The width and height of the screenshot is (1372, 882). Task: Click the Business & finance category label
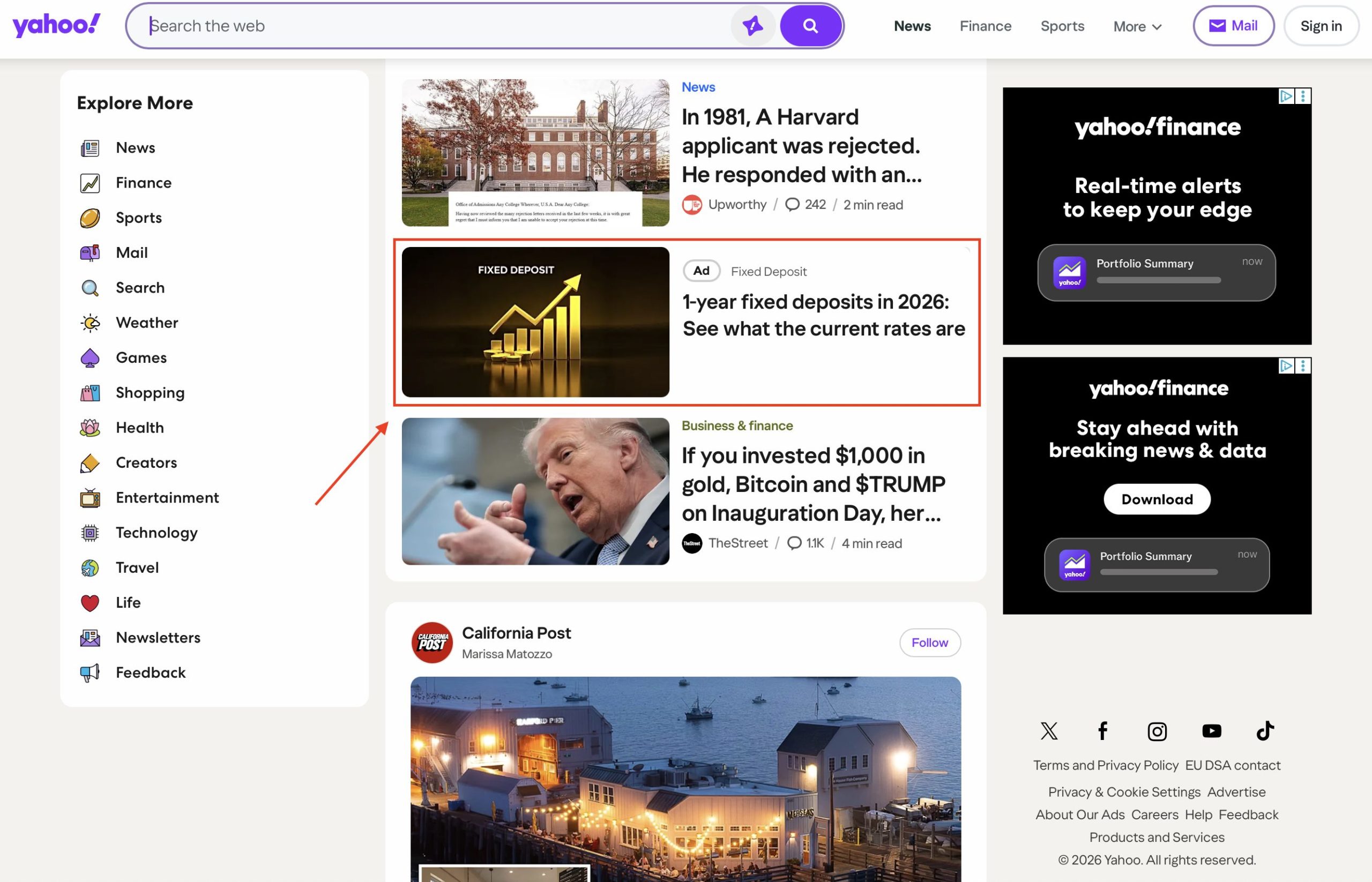tap(737, 425)
